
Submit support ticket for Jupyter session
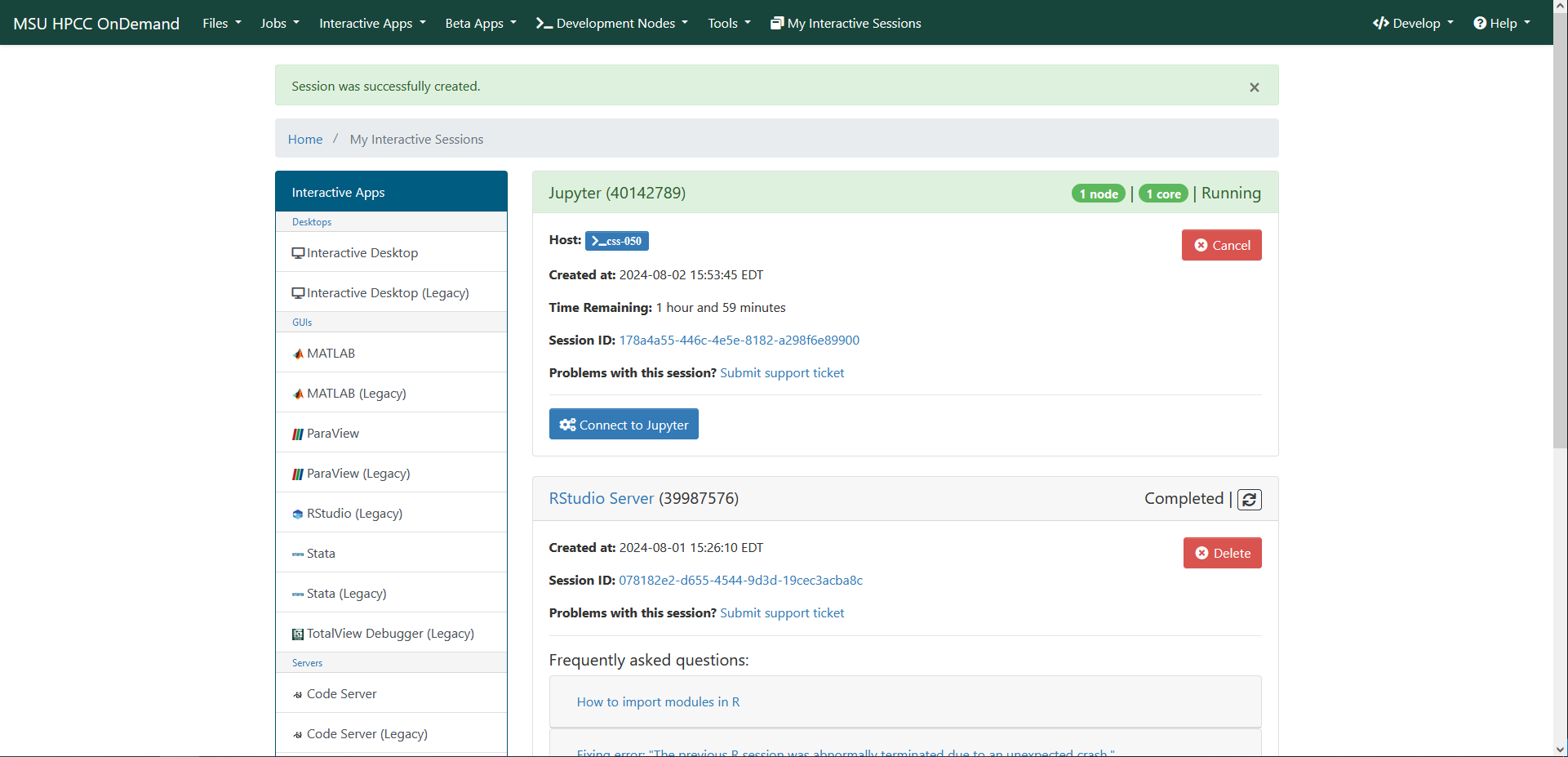(x=782, y=373)
